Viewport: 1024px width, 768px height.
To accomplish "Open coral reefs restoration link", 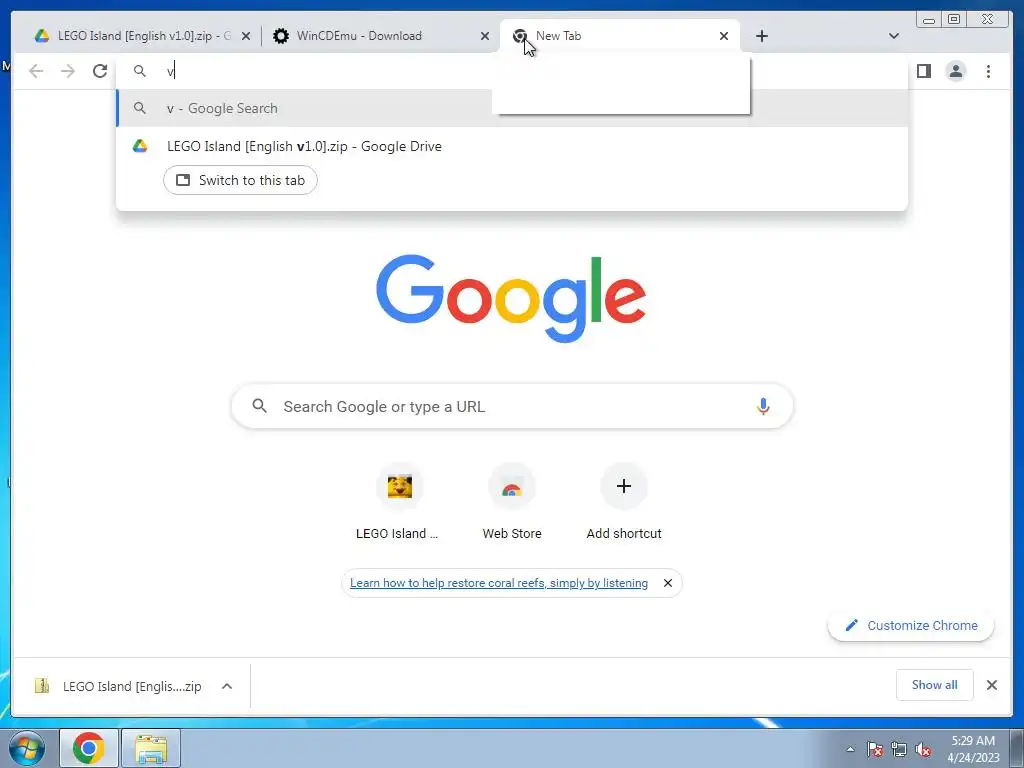I will (499, 583).
